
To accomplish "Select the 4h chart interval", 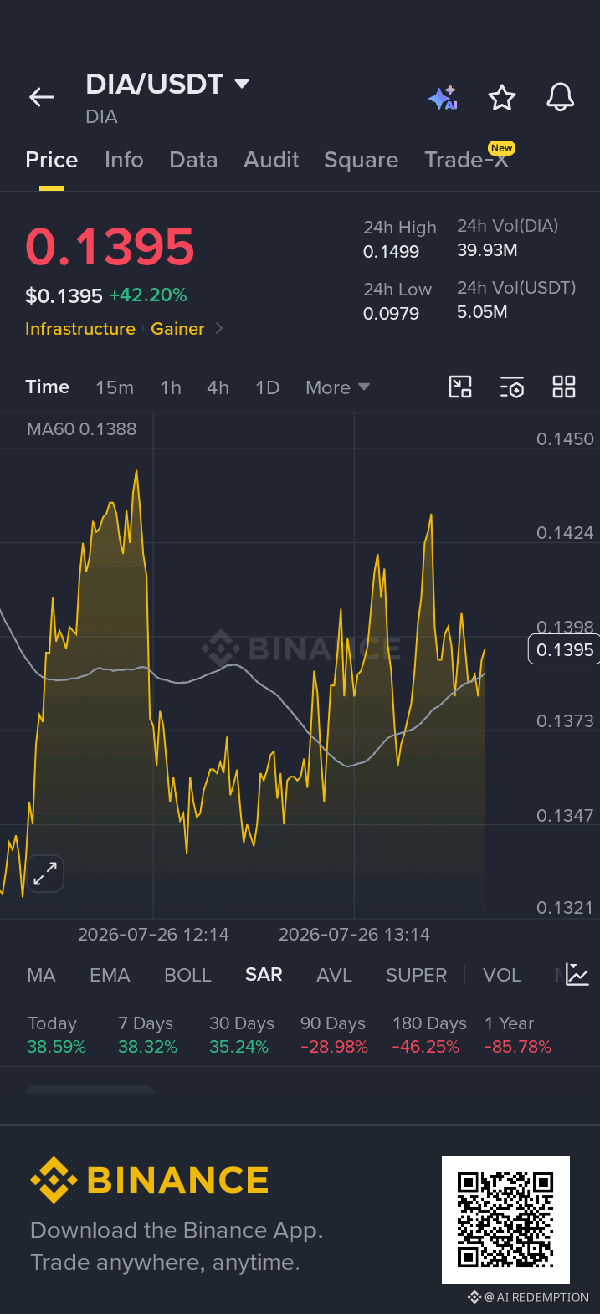I will 218,387.
